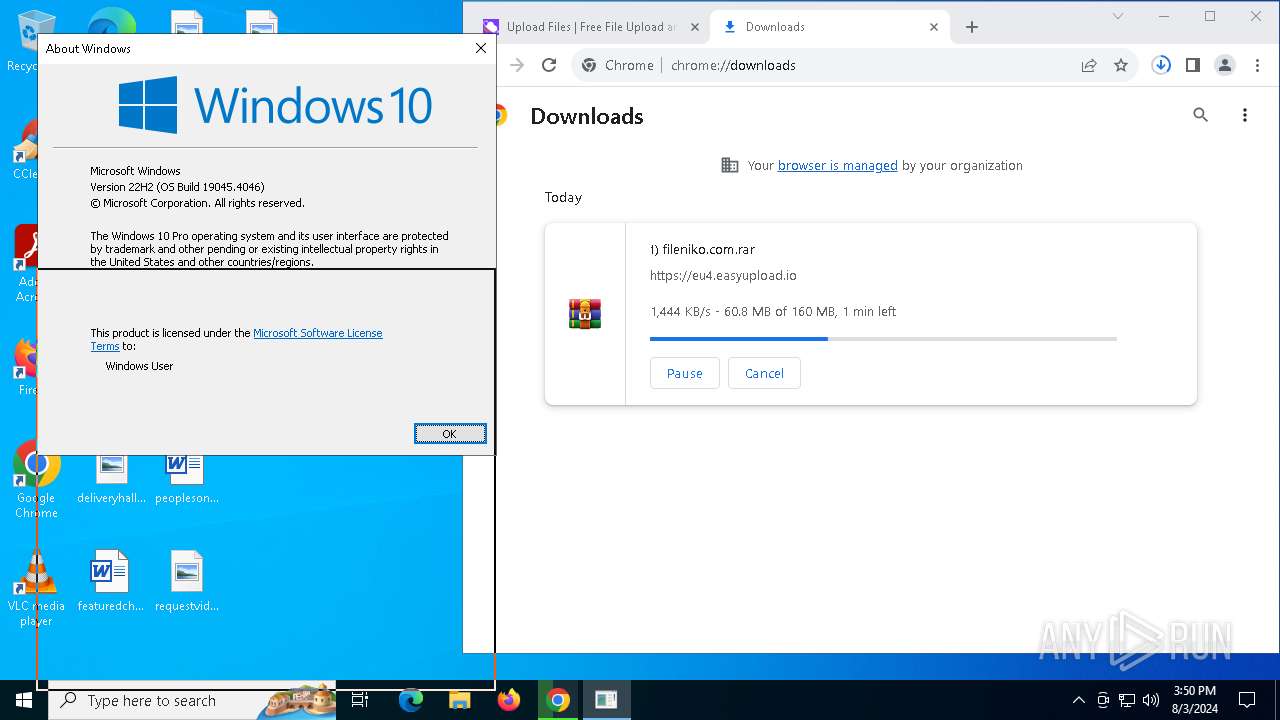The height and width of the screenshot is (720, 1280).
Task: Select the deliveryhall... image file
Action: [111, 480]
